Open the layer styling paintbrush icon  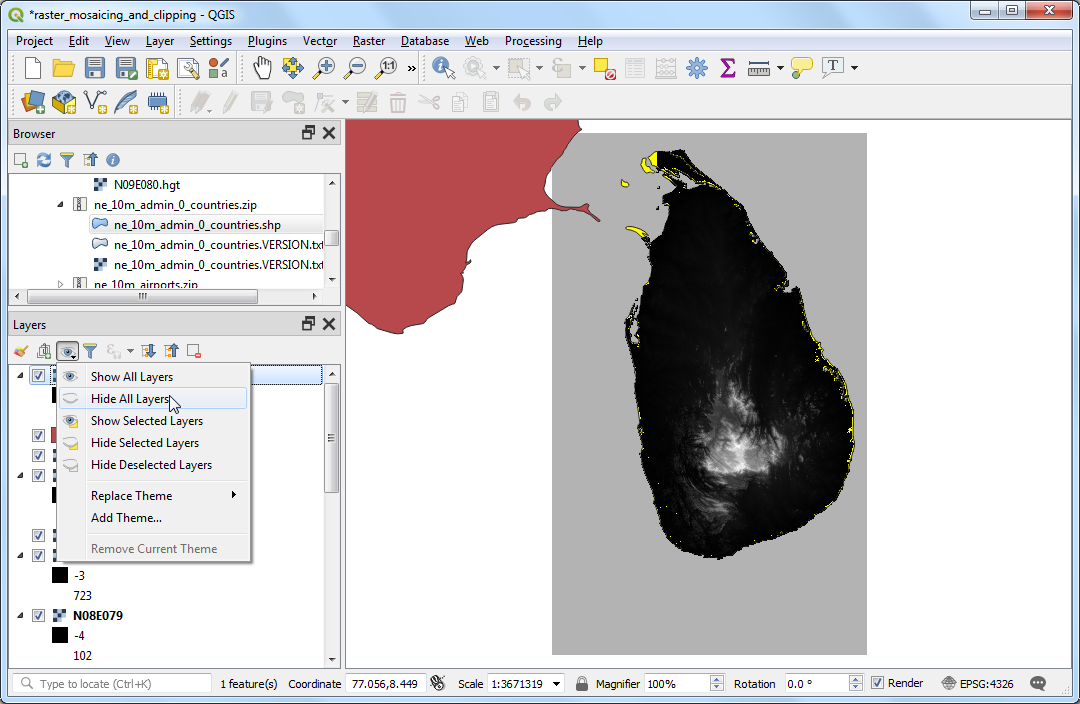pyautogui.click(x=21, y=351)
